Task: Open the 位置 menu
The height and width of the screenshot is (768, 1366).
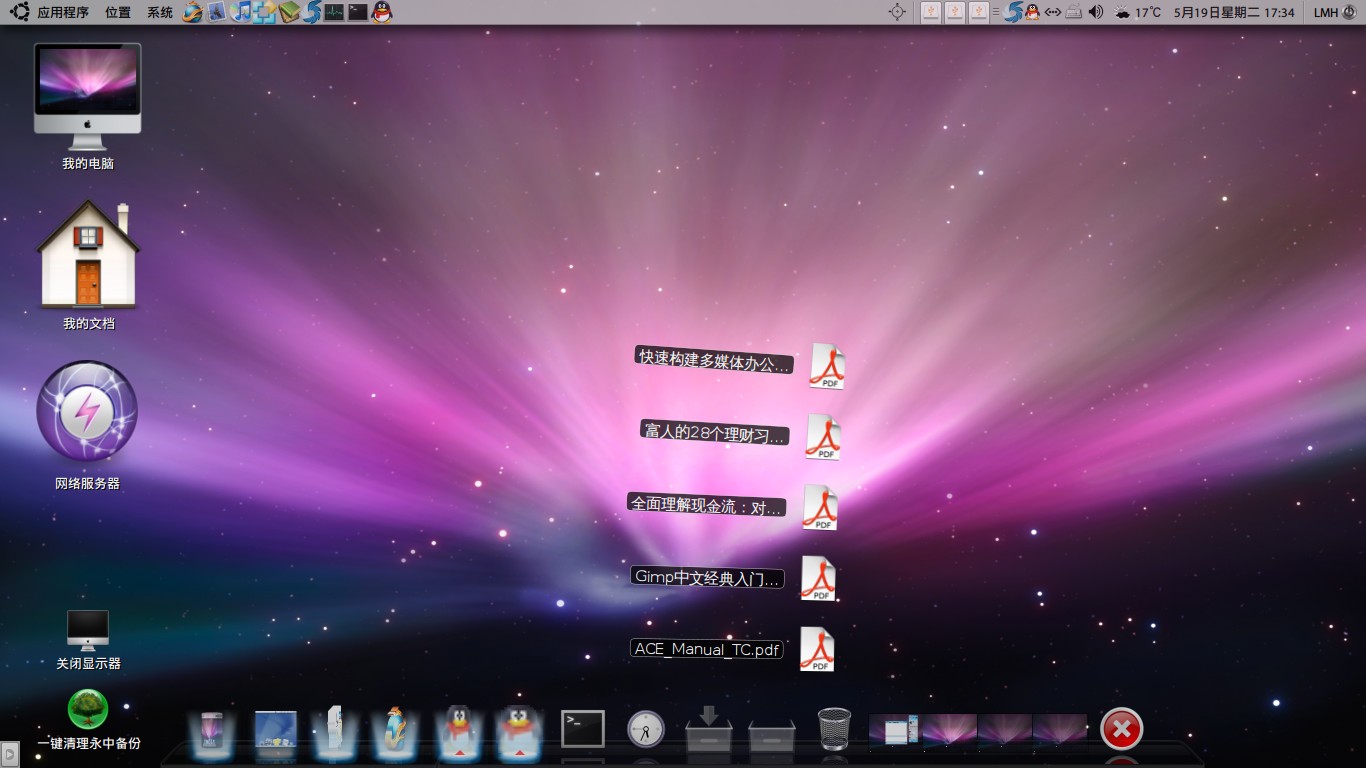Action: click(x=118, y=12)
